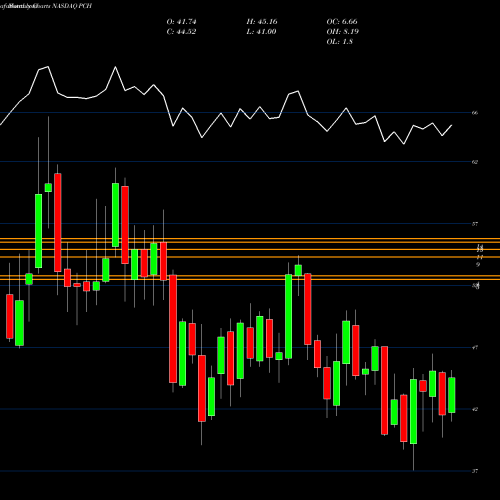Click the 66 price axis label
Viewport: 500px width, 500px height.
(475, 113)
